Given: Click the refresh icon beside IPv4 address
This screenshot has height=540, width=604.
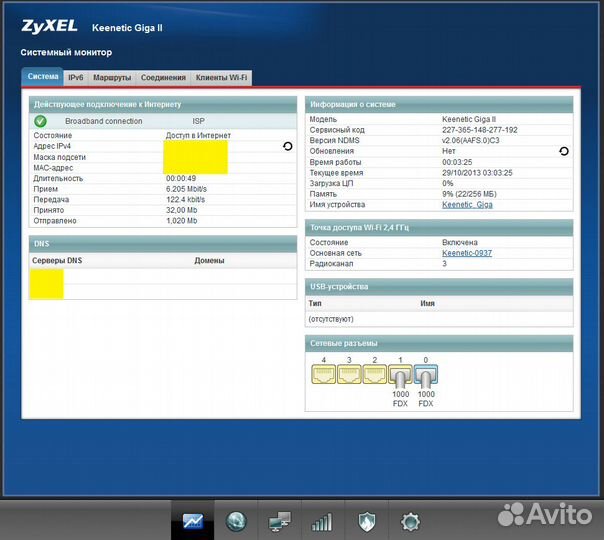Looking at the screenshot, I should 288,146.
